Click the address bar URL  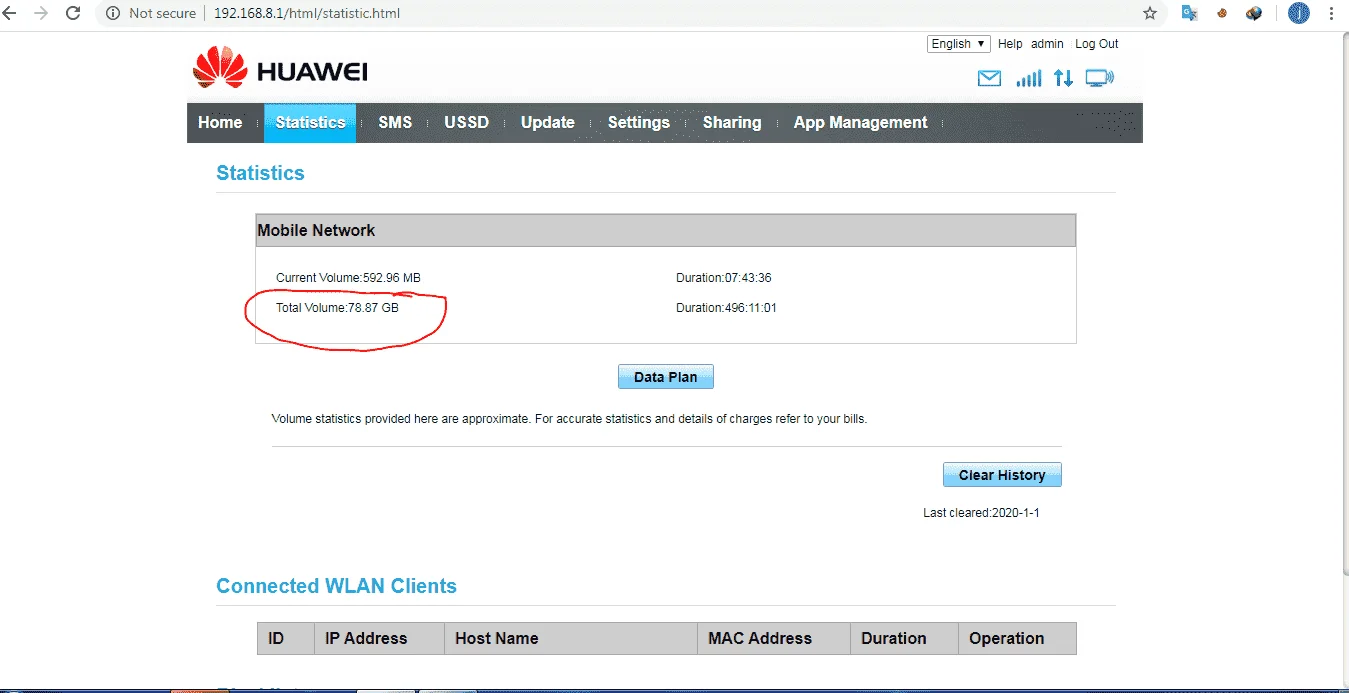click(x=308, y=14)
